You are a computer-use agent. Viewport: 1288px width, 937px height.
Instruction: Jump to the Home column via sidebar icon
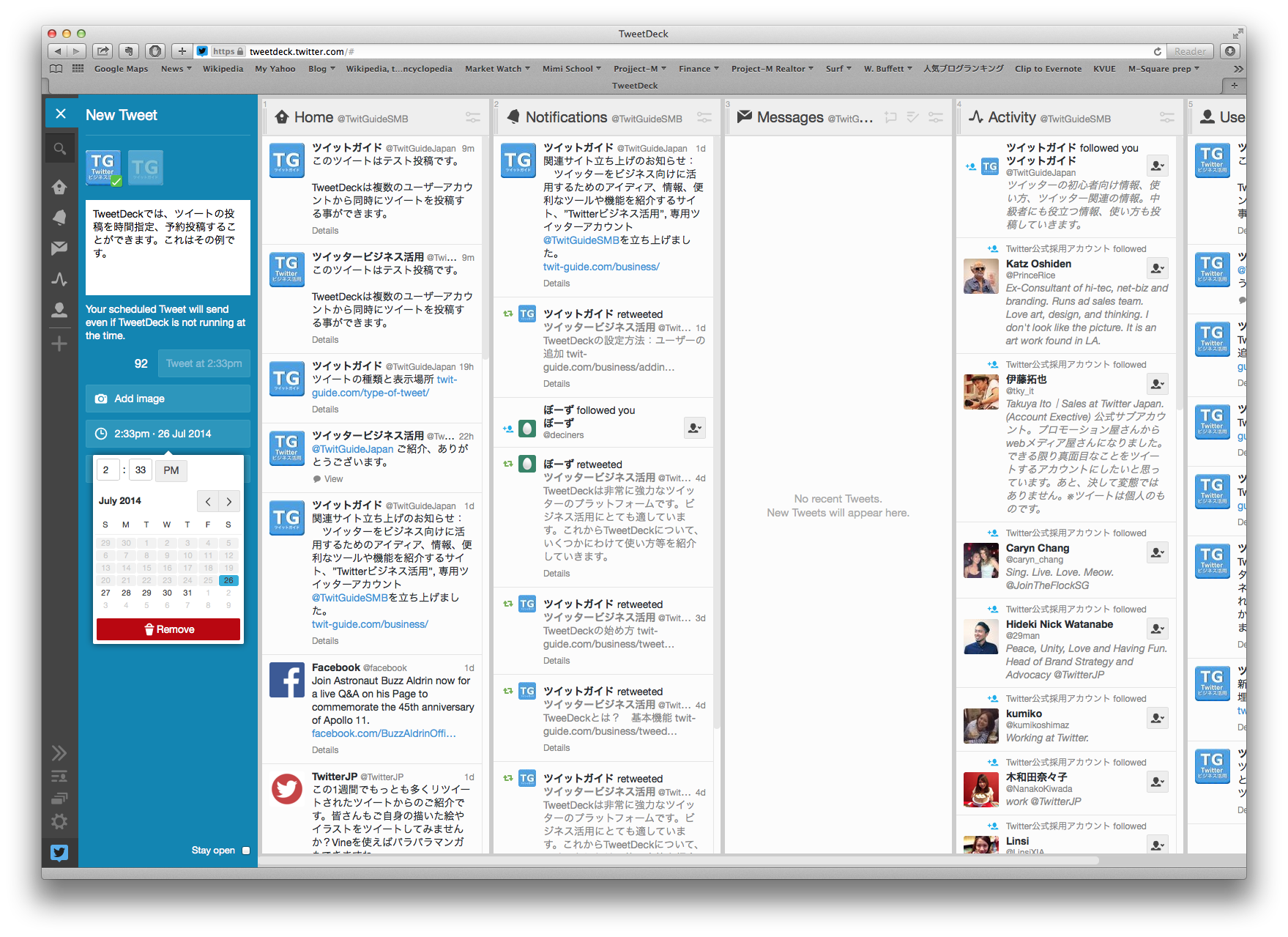pos(60,188)
